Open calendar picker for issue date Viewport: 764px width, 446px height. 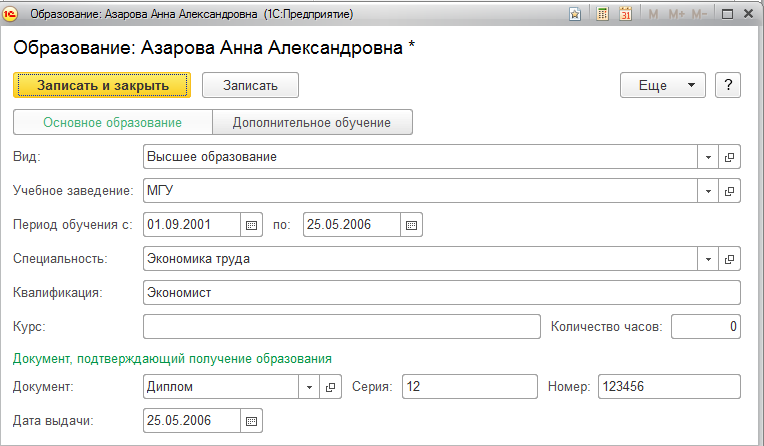tap(252, 420)
